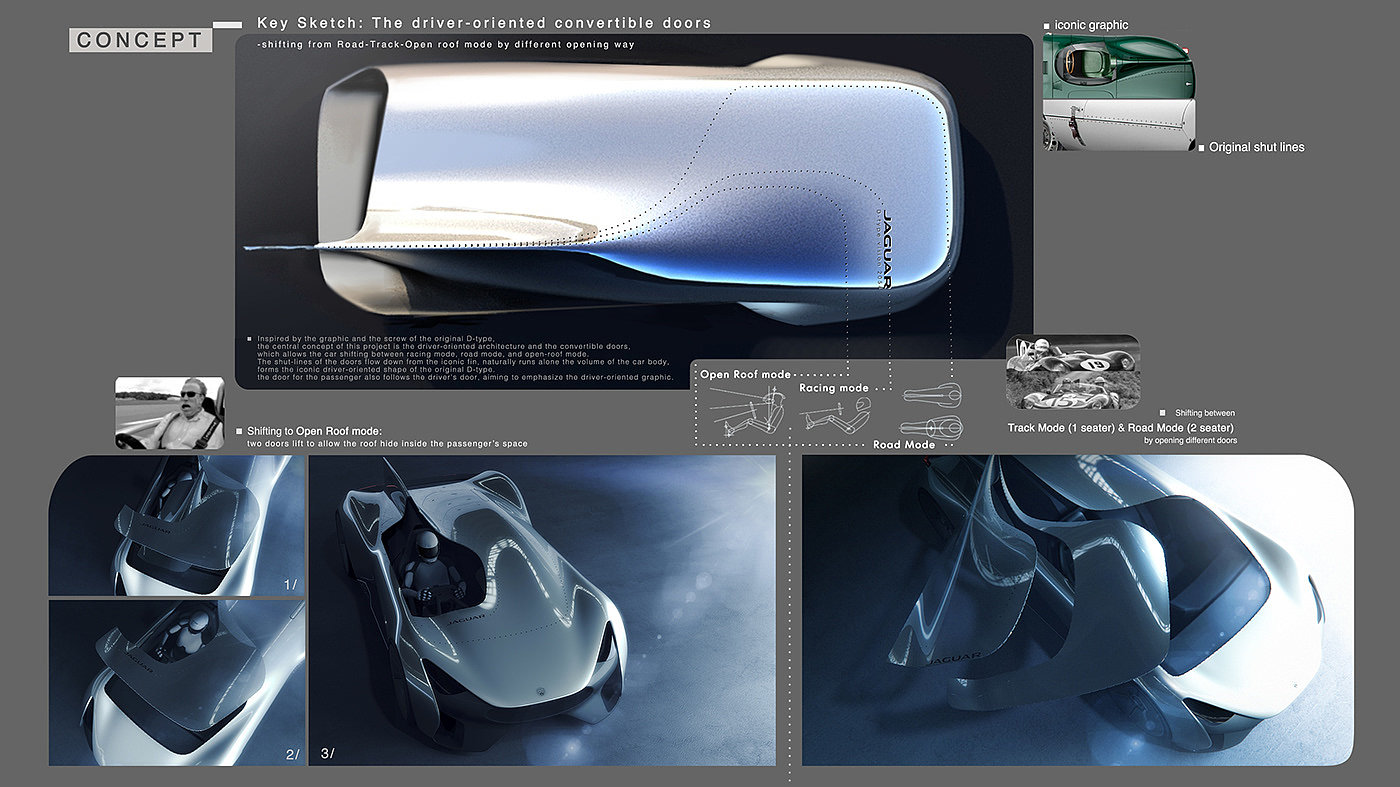This screenshot has height=787, width=1400.
Task: Select the black-and-white racing cars photo
Action: coord(1072,372)
